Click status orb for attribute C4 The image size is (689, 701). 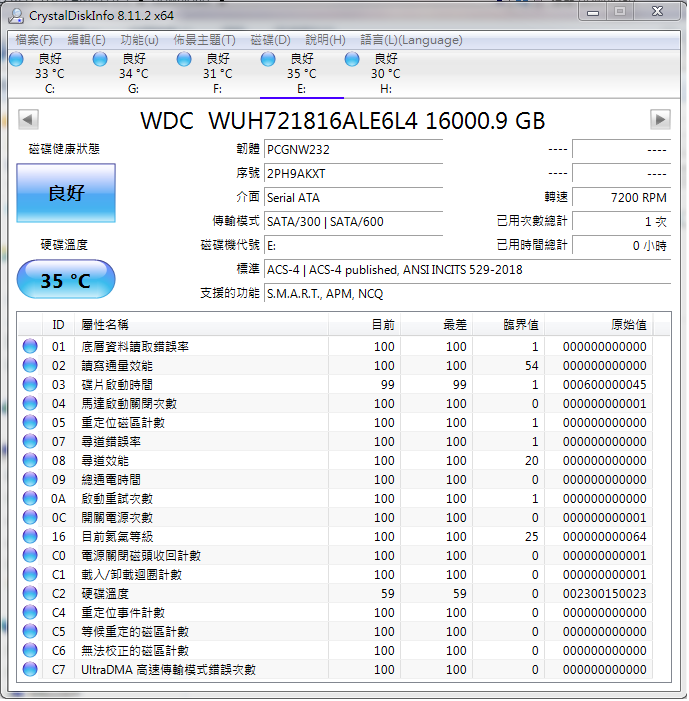pyautogui.click(x=30, y=612)
